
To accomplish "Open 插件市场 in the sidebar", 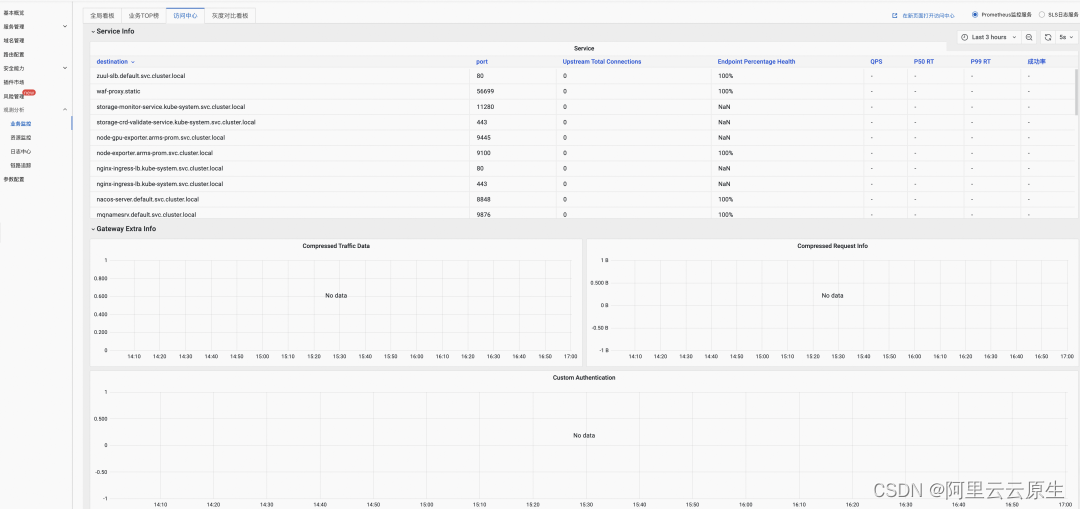I will click(x=14, y=82).
